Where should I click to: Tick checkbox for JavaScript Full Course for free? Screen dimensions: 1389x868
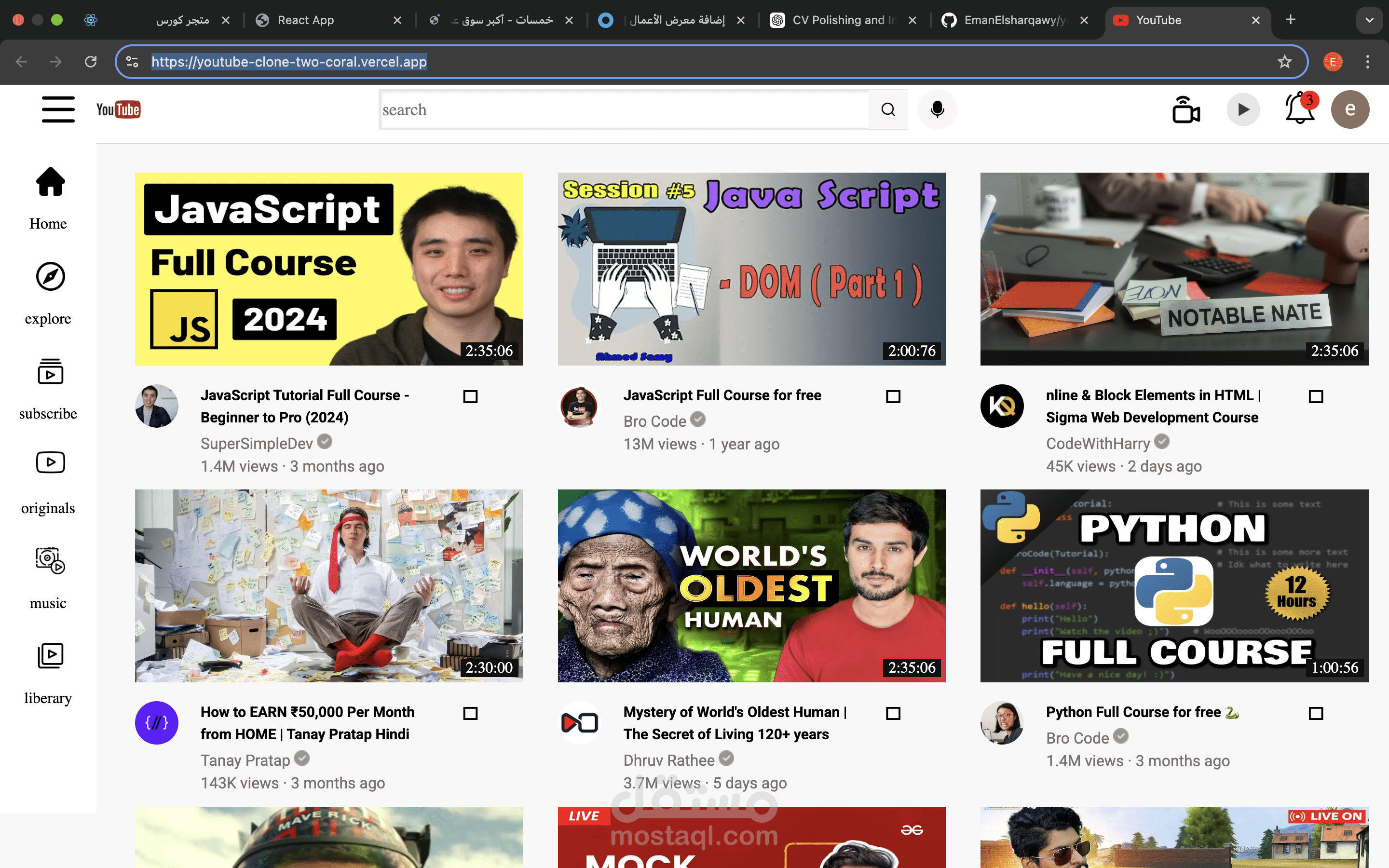point(893,396)
